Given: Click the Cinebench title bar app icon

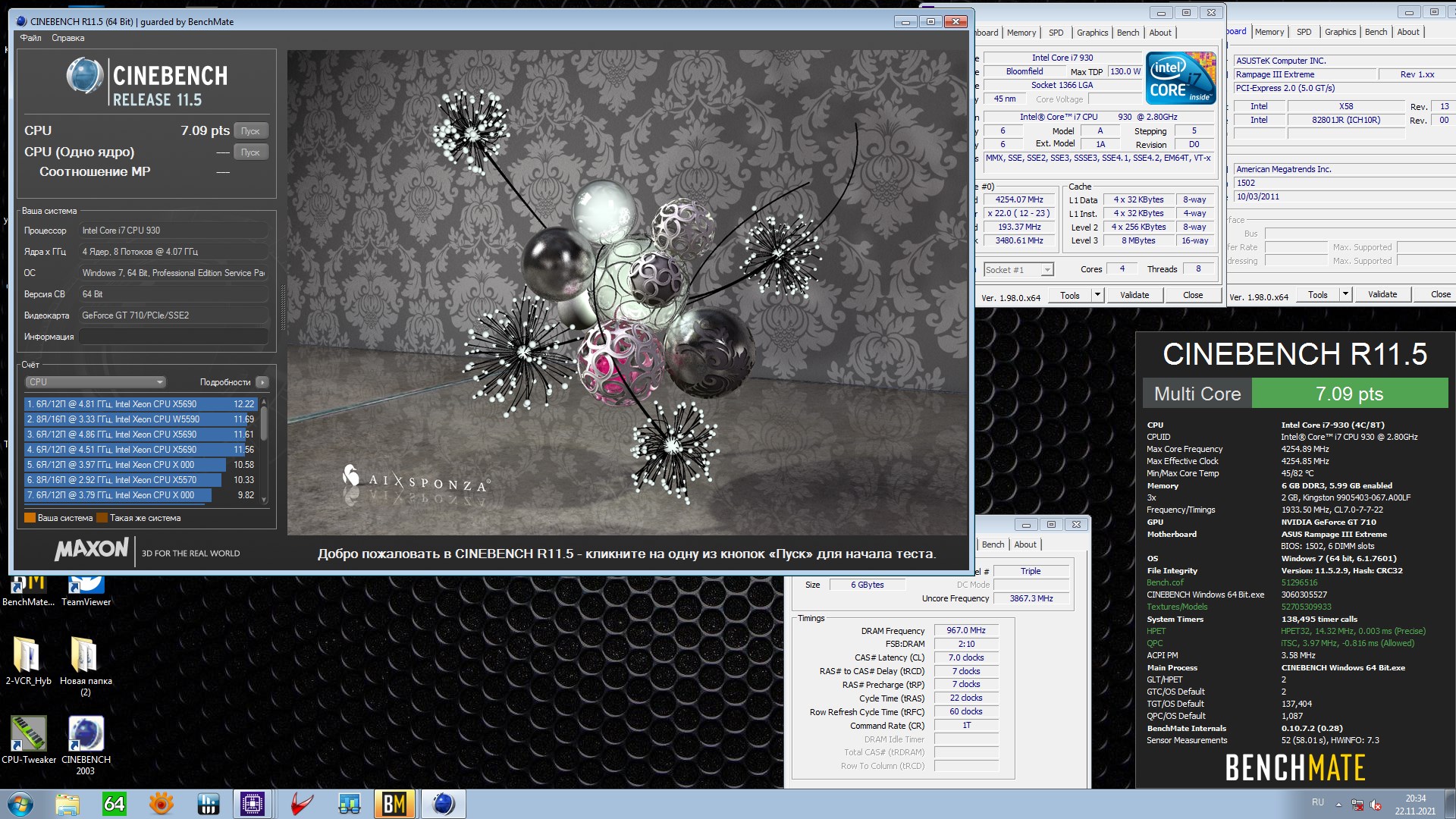Looking at the screenshot, I should (x=20, y=21).
